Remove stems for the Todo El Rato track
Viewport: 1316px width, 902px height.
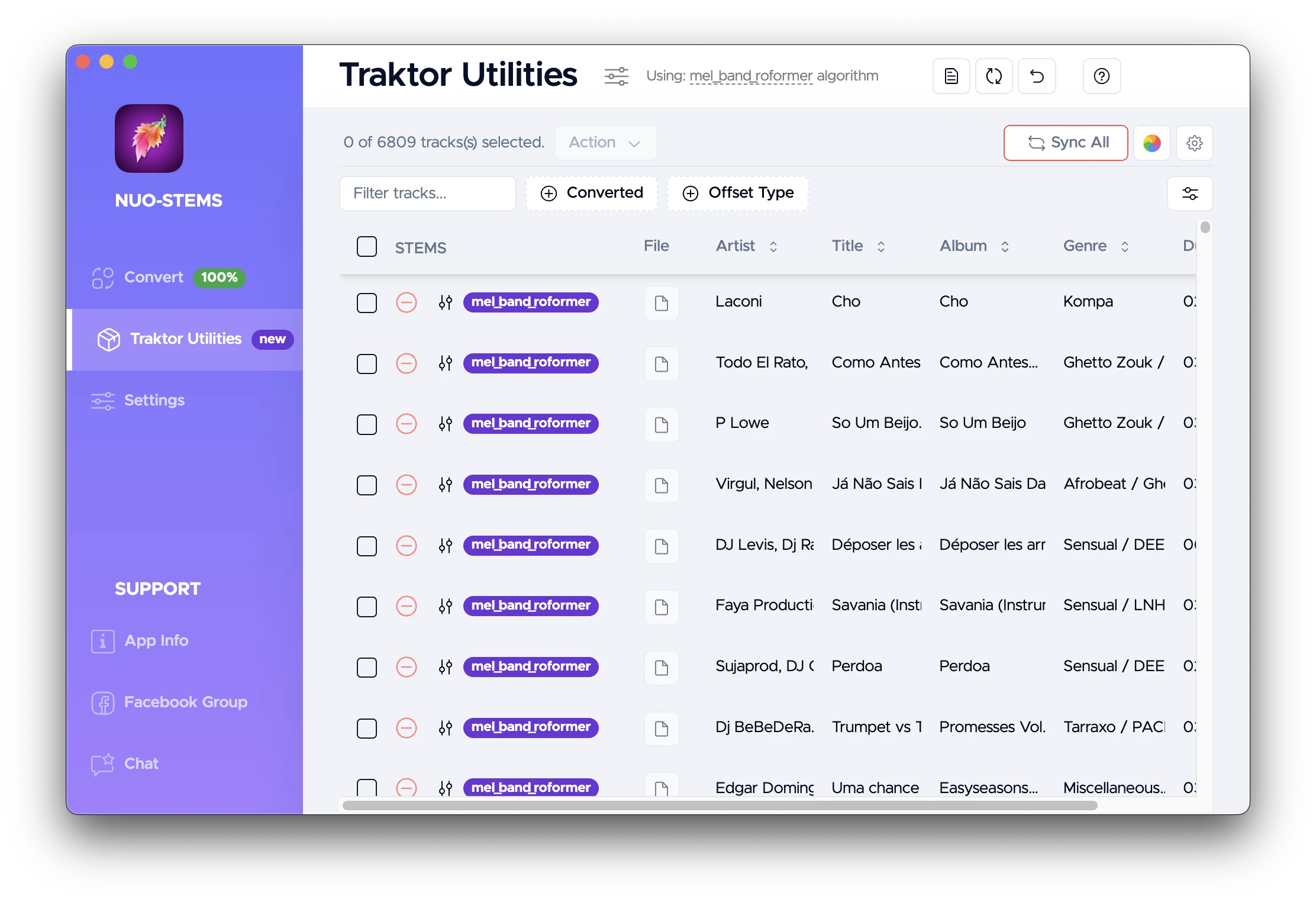pos(406,363)
